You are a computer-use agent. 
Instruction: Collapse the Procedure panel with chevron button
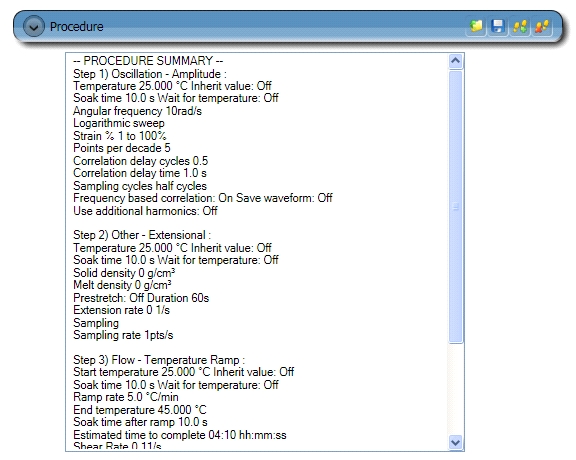pyautogui.click(x=34, y=27)
